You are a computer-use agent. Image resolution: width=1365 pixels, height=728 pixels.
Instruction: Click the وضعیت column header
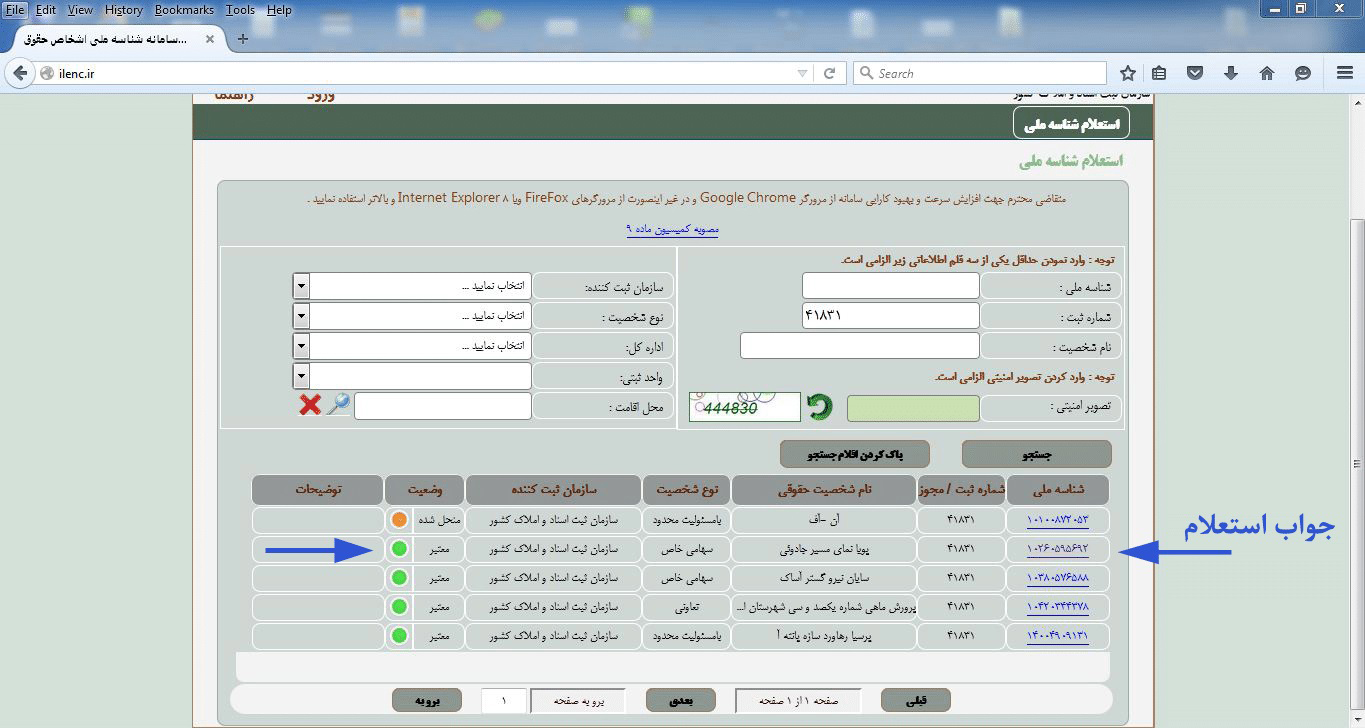click(425, 490)
